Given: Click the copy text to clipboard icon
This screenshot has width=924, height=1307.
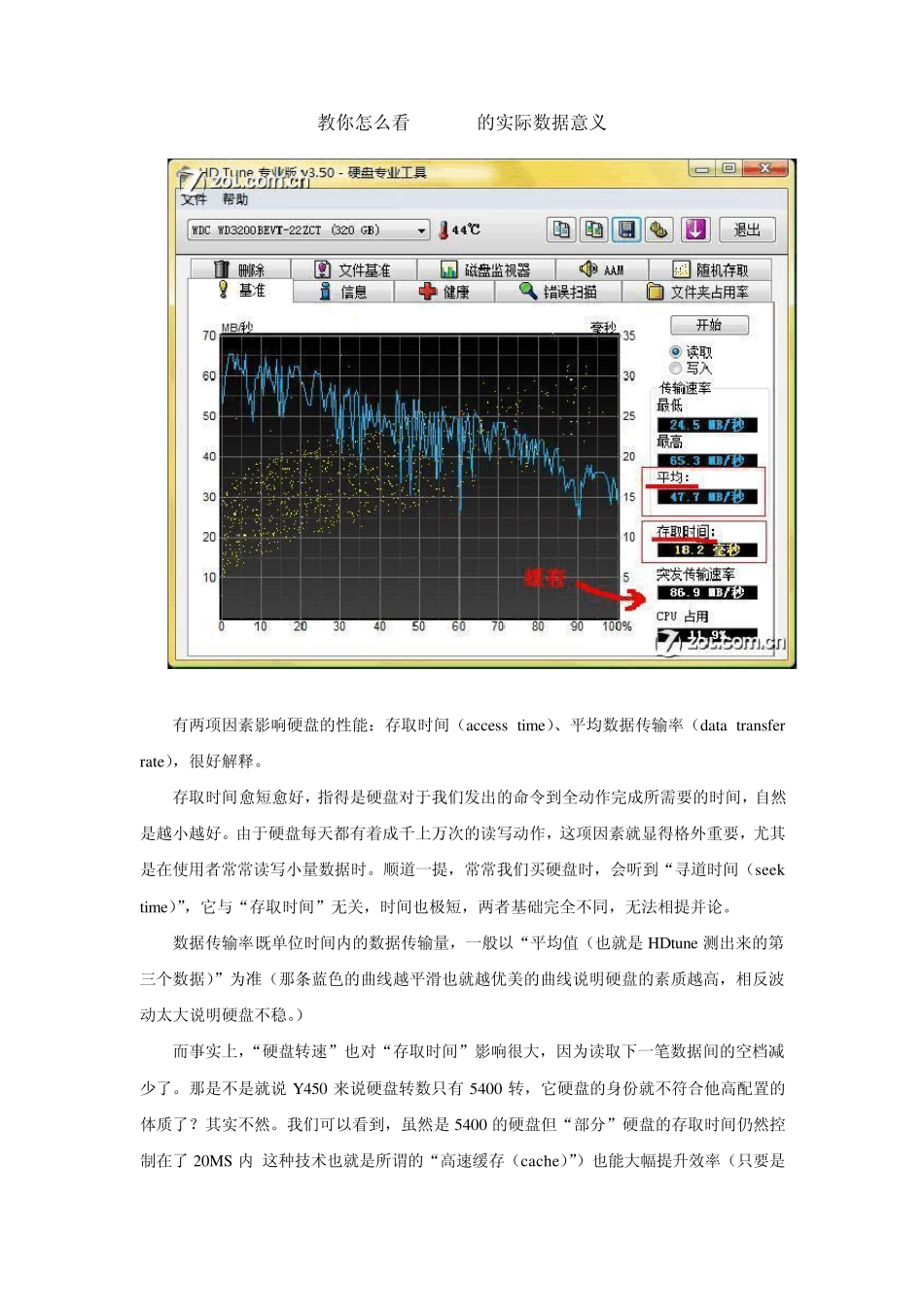Looking at the screenshot, I should pos(561,230).
